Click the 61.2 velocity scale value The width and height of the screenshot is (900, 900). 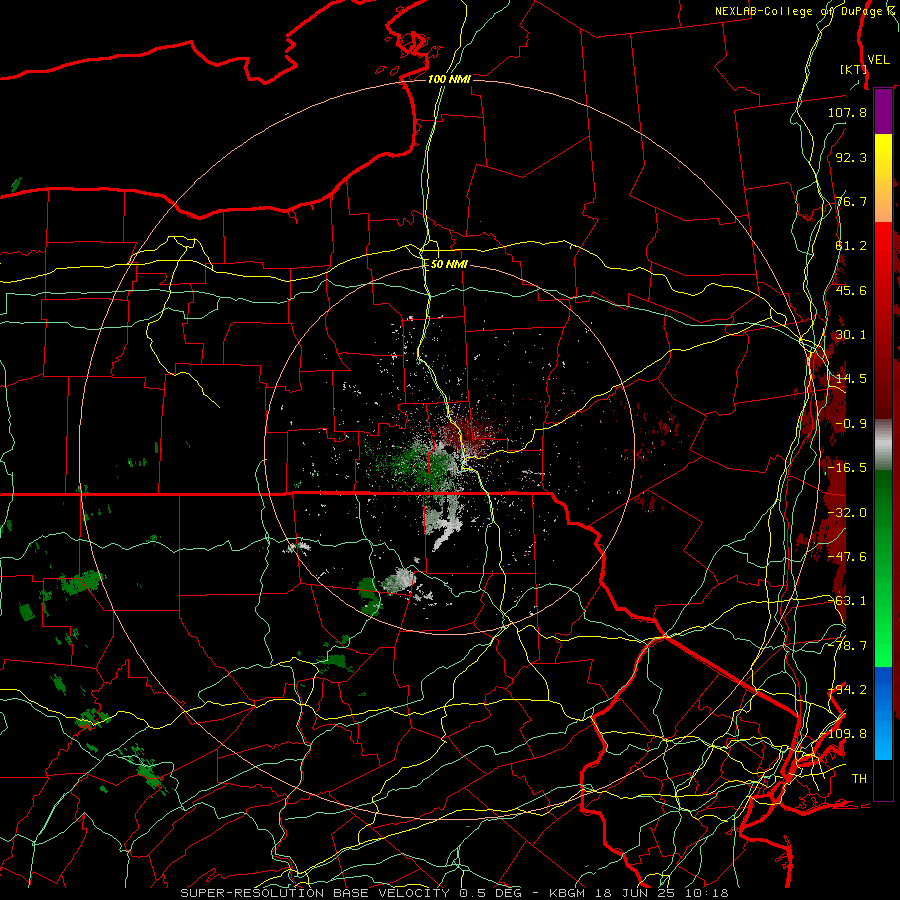pos(851,246)
